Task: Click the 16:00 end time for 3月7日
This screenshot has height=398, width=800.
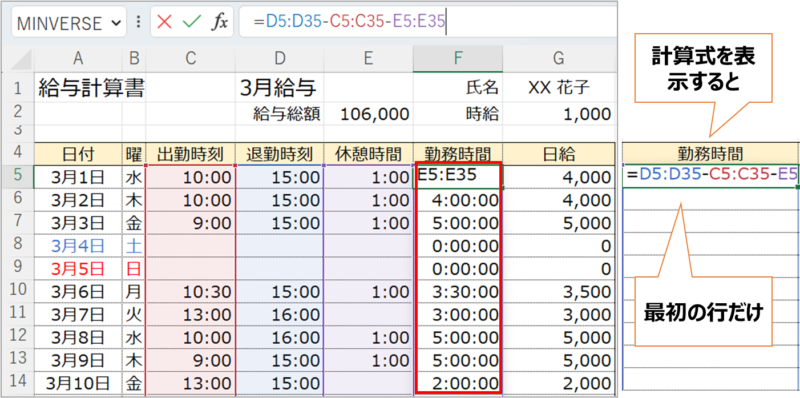Action: point(280,315)
